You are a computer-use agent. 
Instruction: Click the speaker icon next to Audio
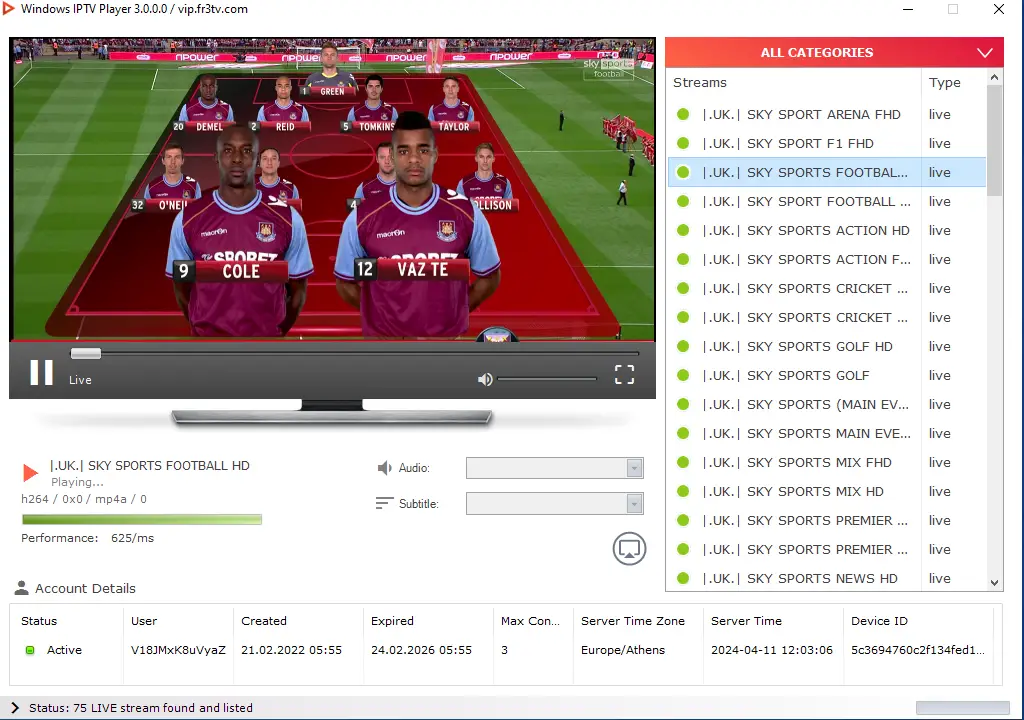click(x=385, y=468)
